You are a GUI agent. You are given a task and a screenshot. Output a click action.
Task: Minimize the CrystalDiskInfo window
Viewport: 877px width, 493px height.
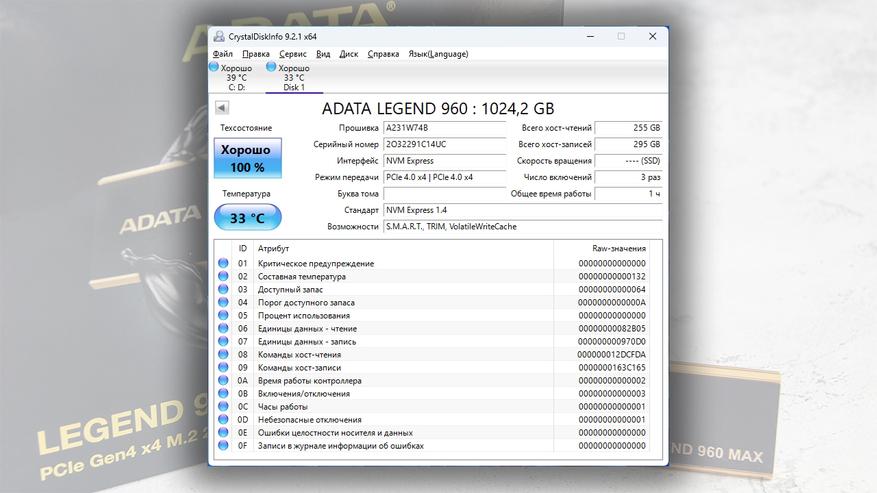[590, 36]
